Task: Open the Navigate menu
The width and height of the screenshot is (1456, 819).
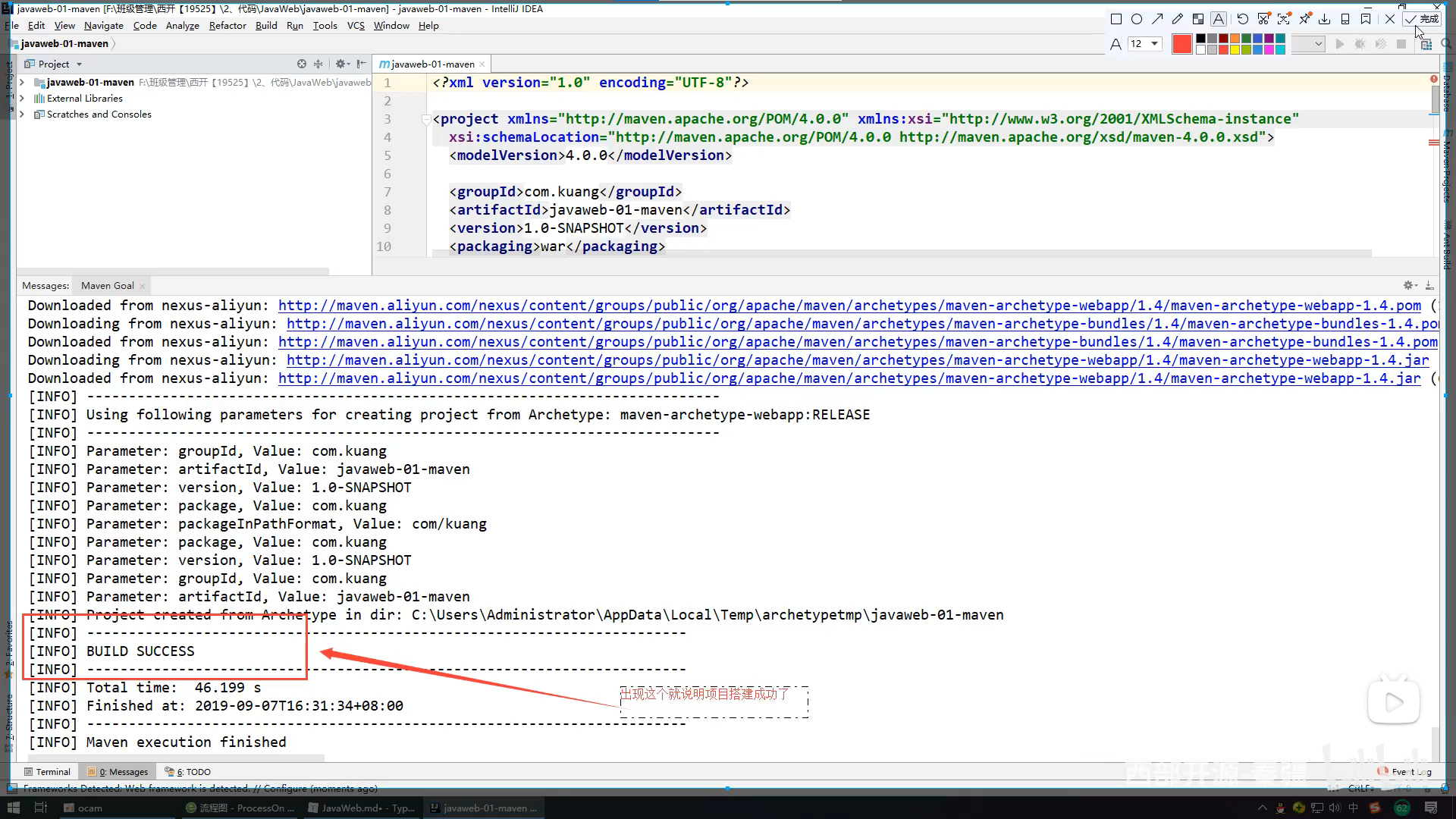Action: pos(104,25)
